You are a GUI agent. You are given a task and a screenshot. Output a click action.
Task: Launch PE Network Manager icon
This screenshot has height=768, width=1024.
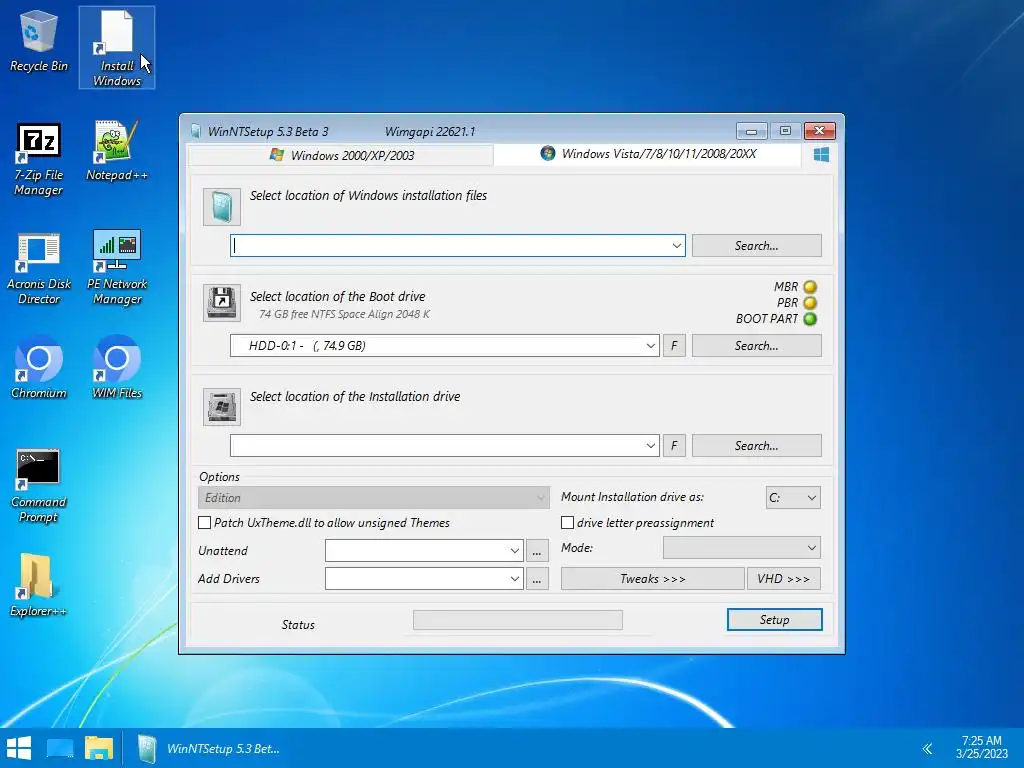click(117, 269)
